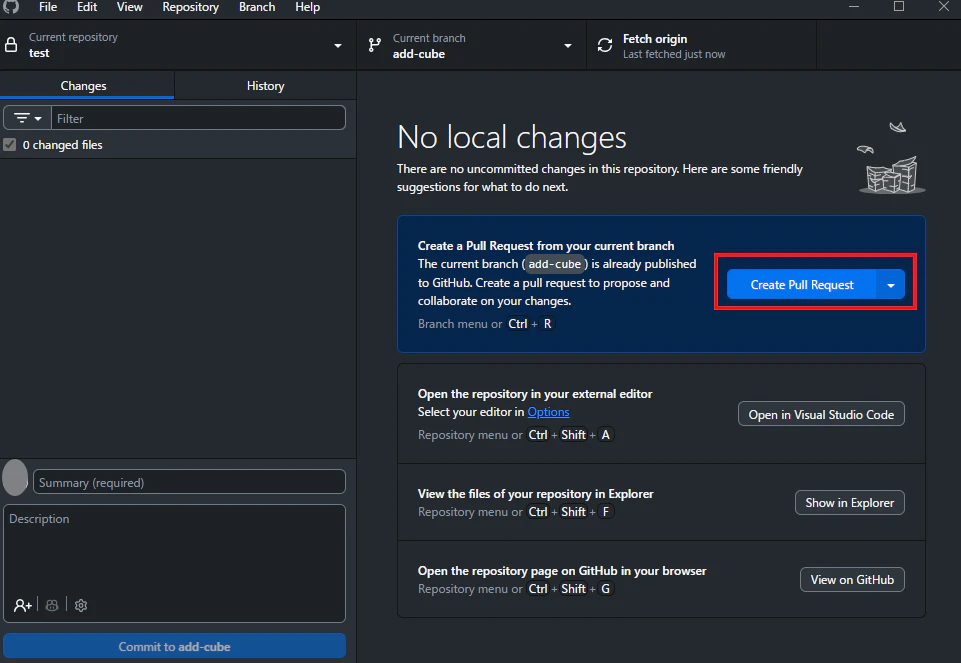Viewport: 961px width, 663px height.
Task: Switch to the History tab
Action: tap(265, 86)
